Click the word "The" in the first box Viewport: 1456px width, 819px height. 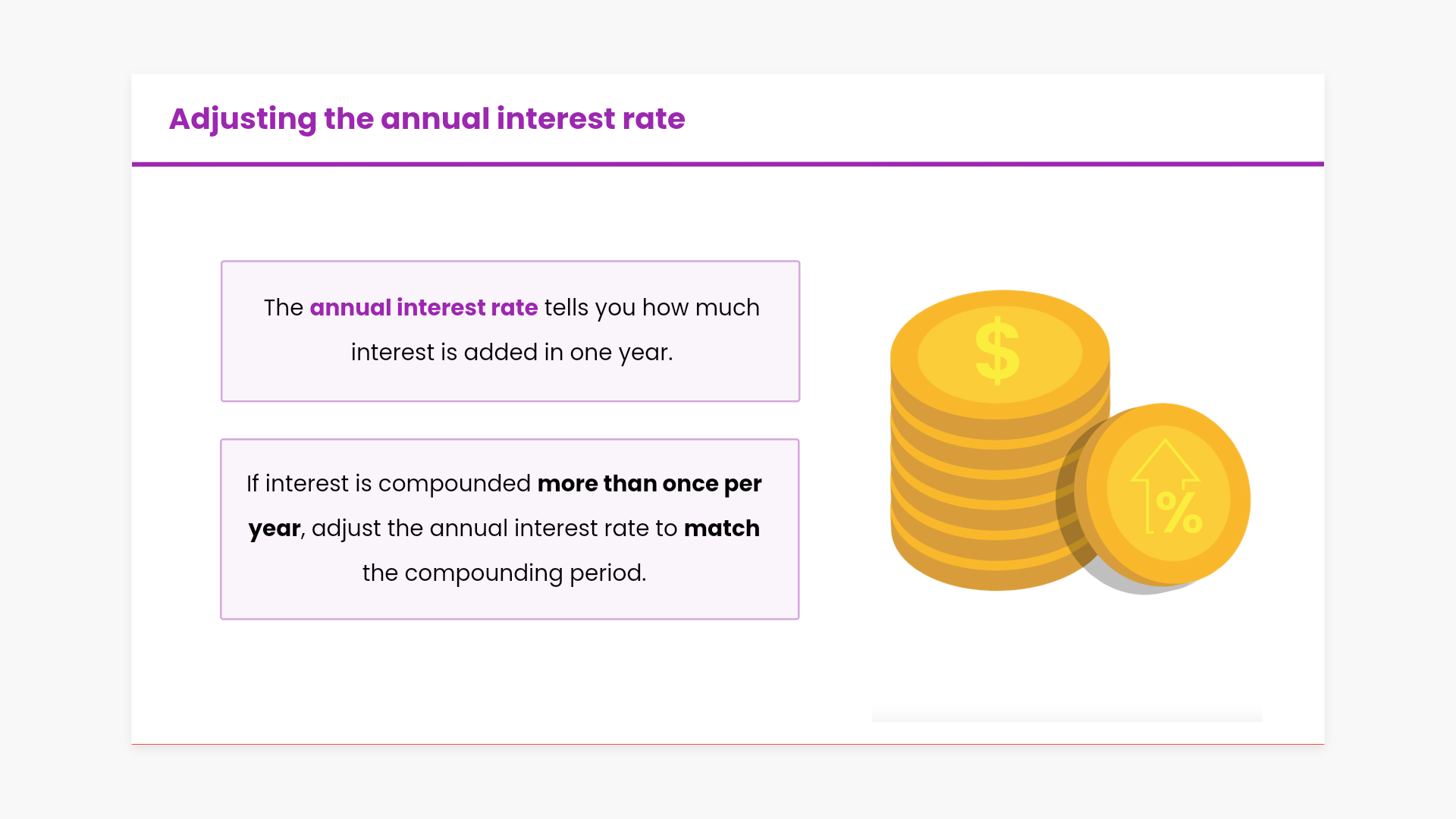pos(283,308)
